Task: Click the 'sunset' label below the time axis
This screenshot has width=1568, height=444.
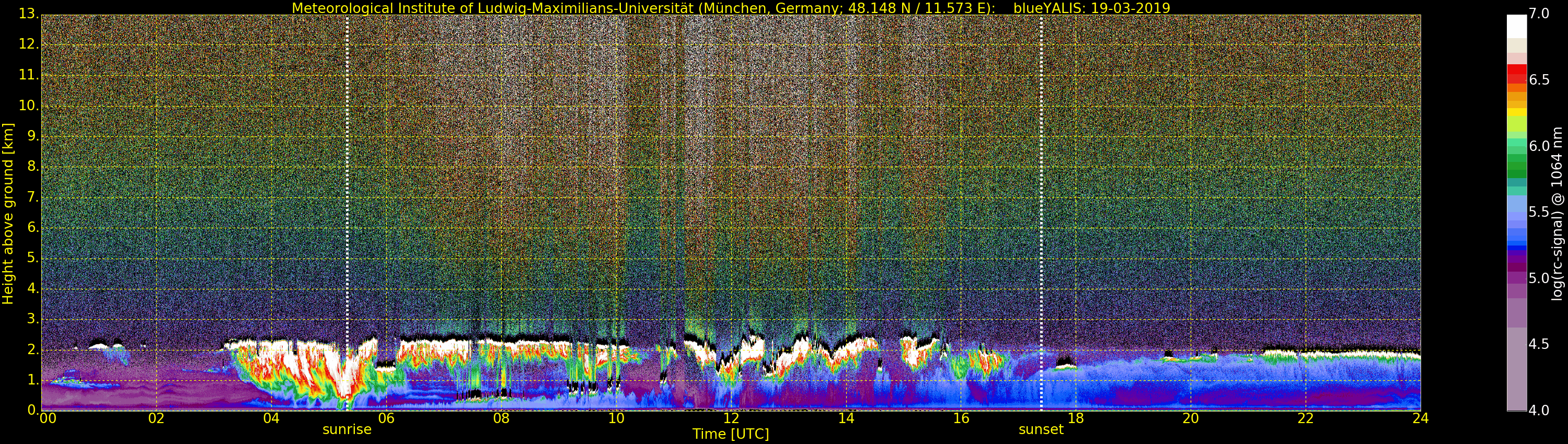Action: (1041, 429)
